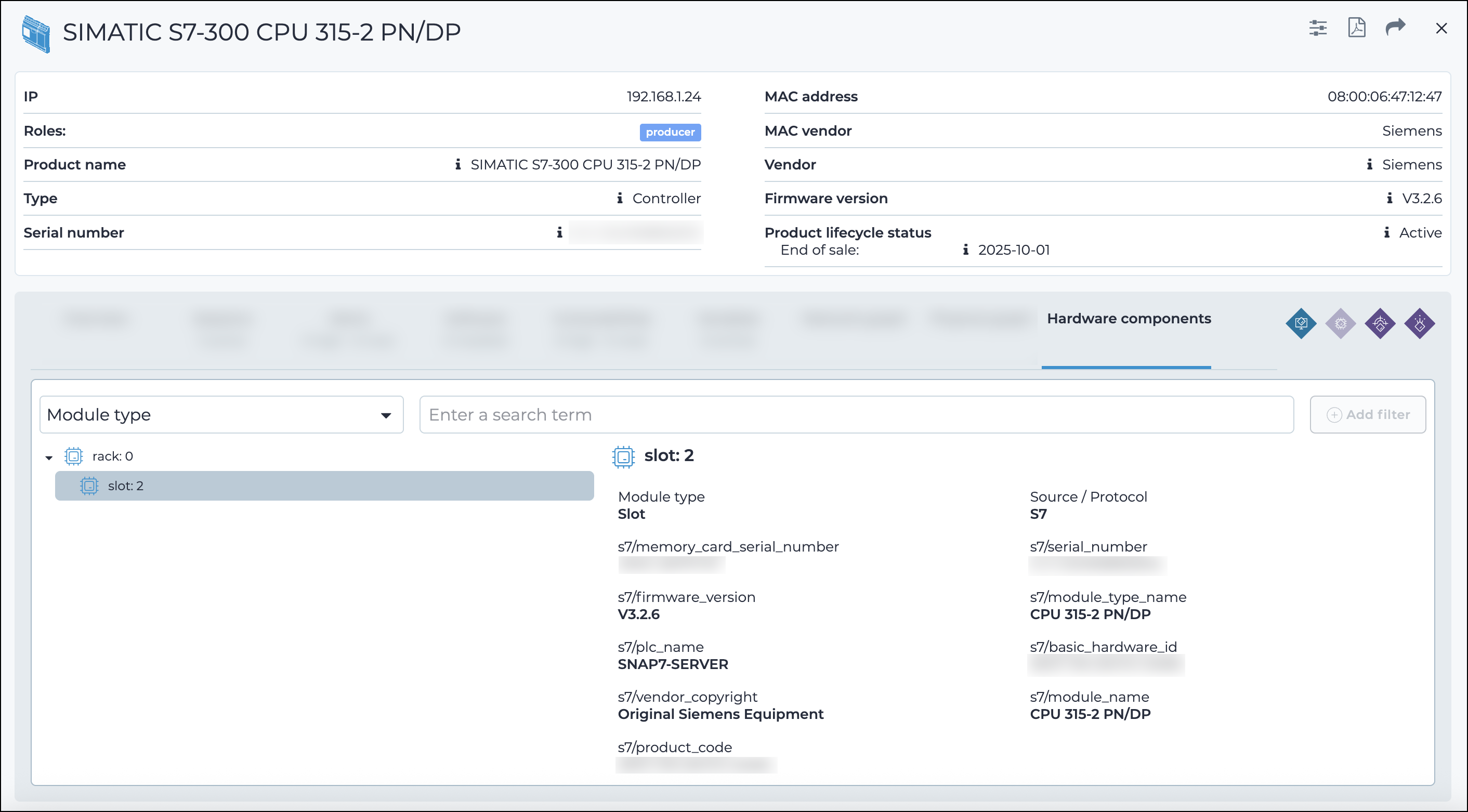Click the PLC device icon beside title
This screenshot has width=1468, height=812.
pyautogui.click(x=36, y=34)
